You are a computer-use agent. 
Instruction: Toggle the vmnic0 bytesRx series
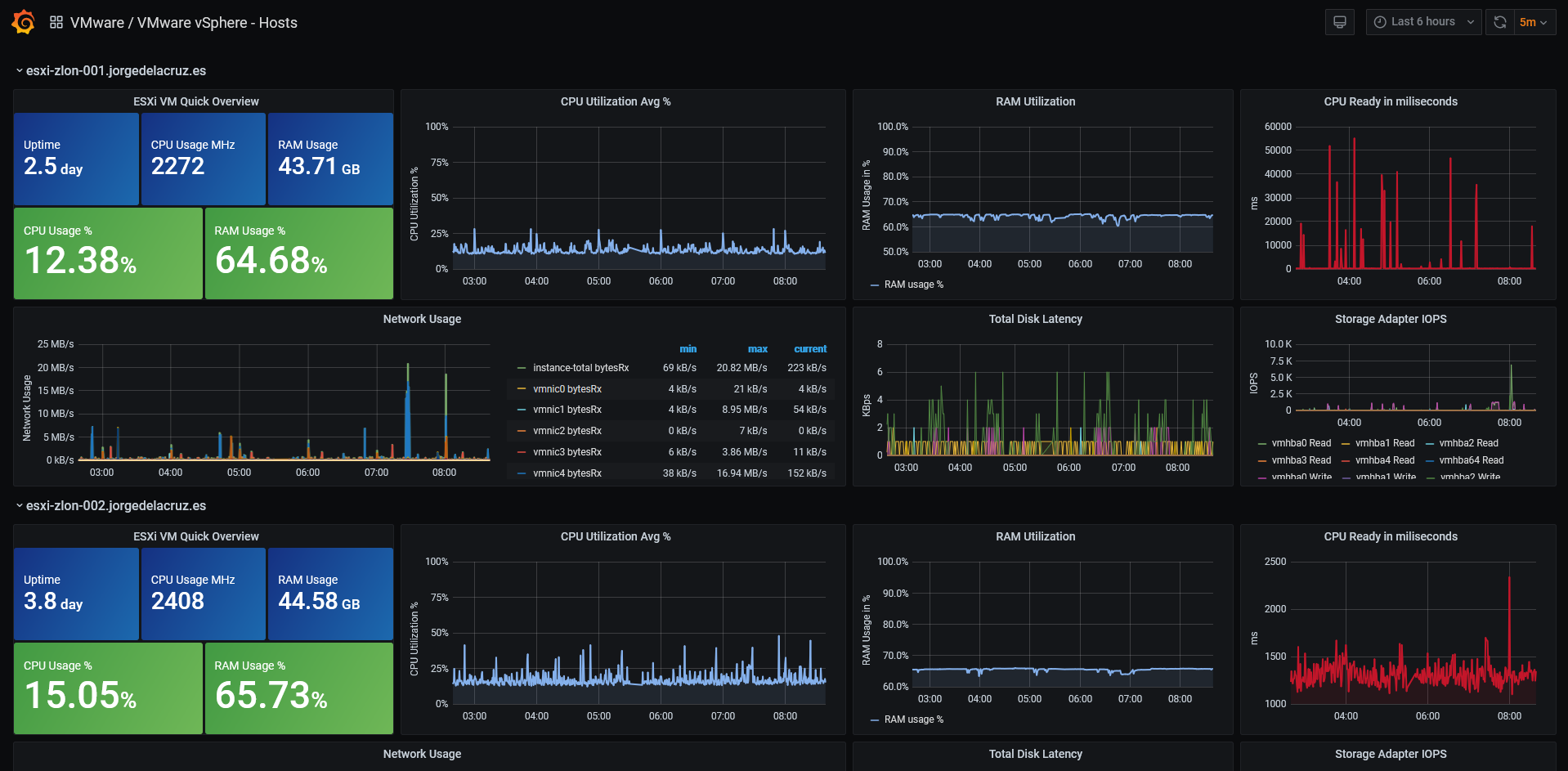coord(567,389)
